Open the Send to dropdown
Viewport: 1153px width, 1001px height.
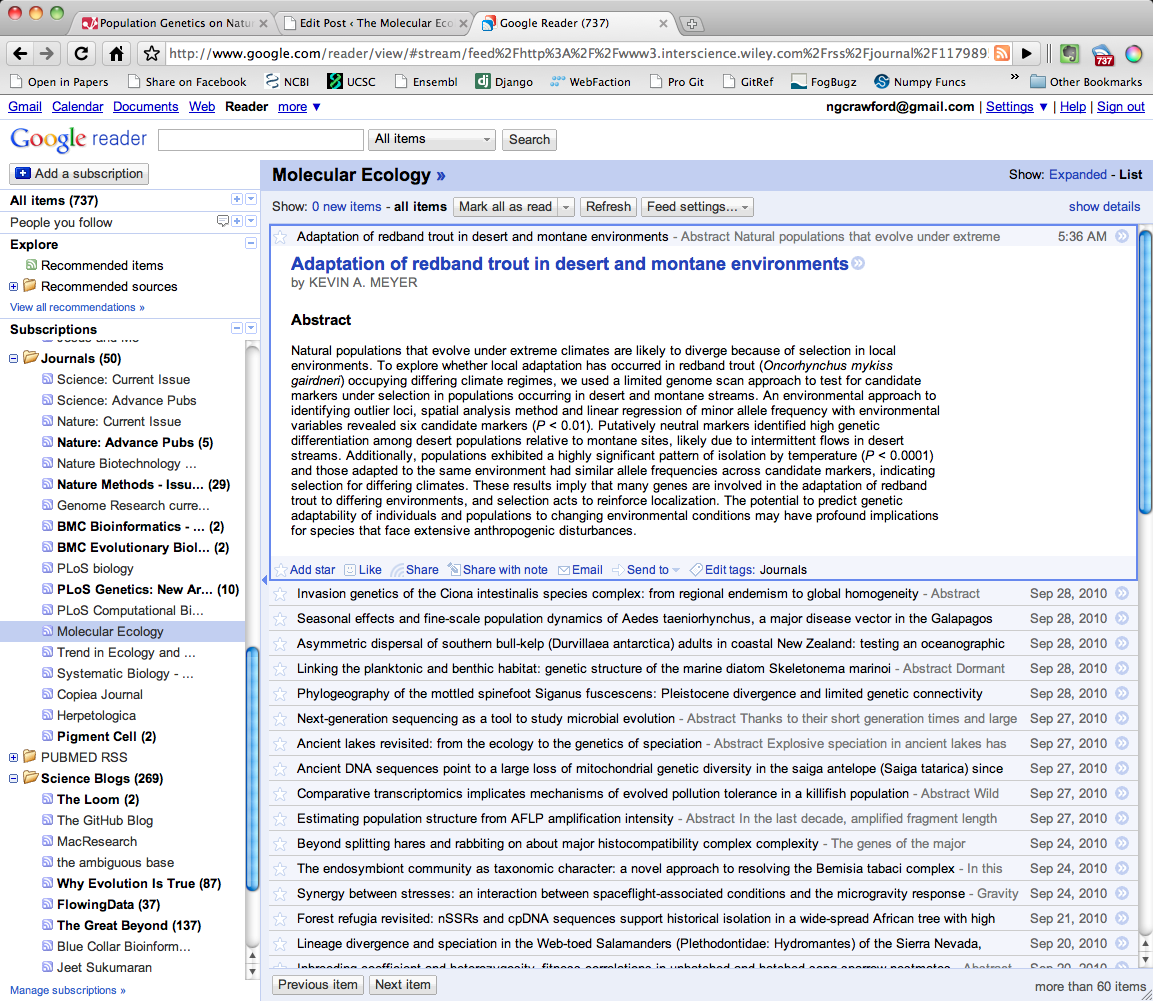(648, 570)
